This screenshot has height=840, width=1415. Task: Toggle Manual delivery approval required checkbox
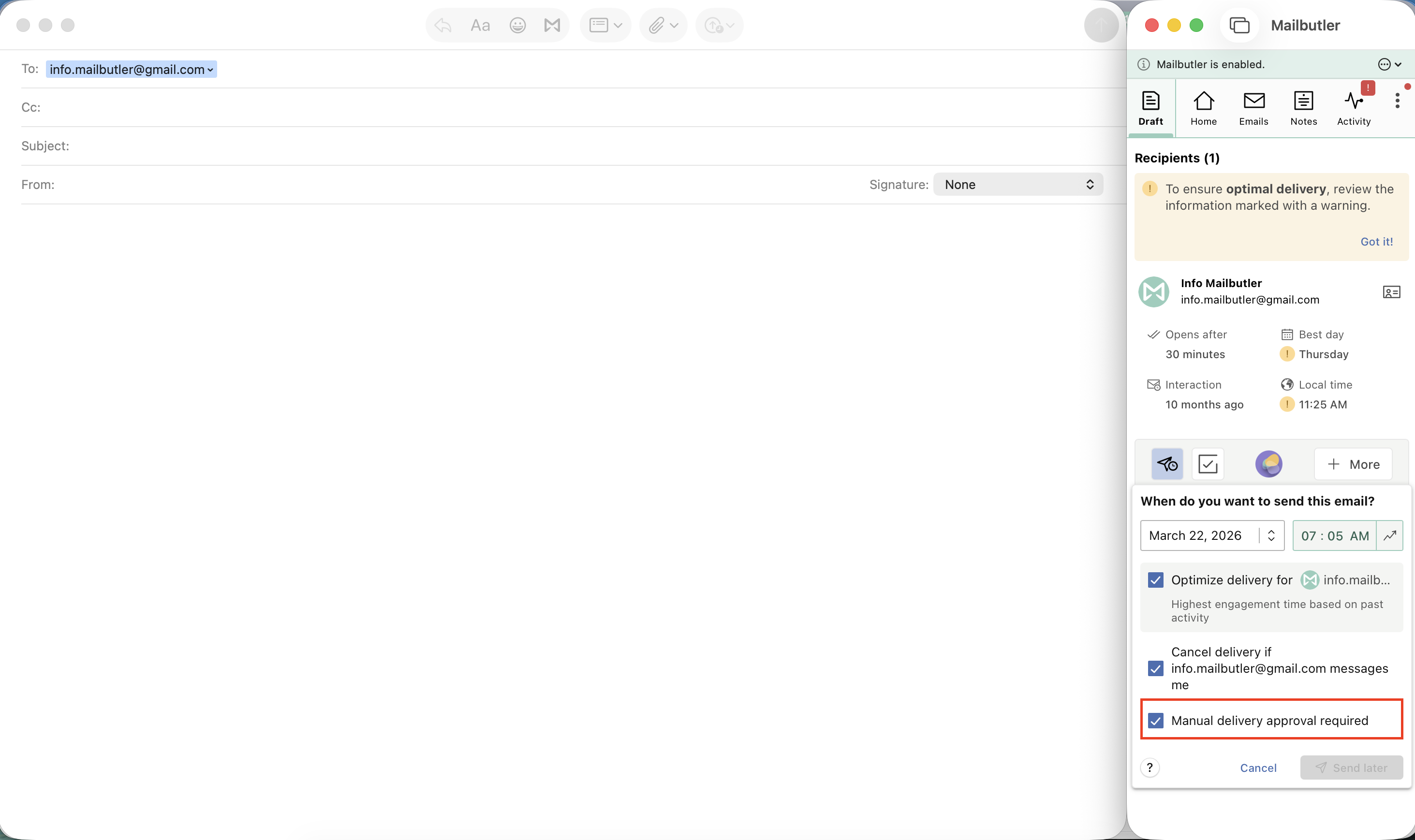(1155, 721)
